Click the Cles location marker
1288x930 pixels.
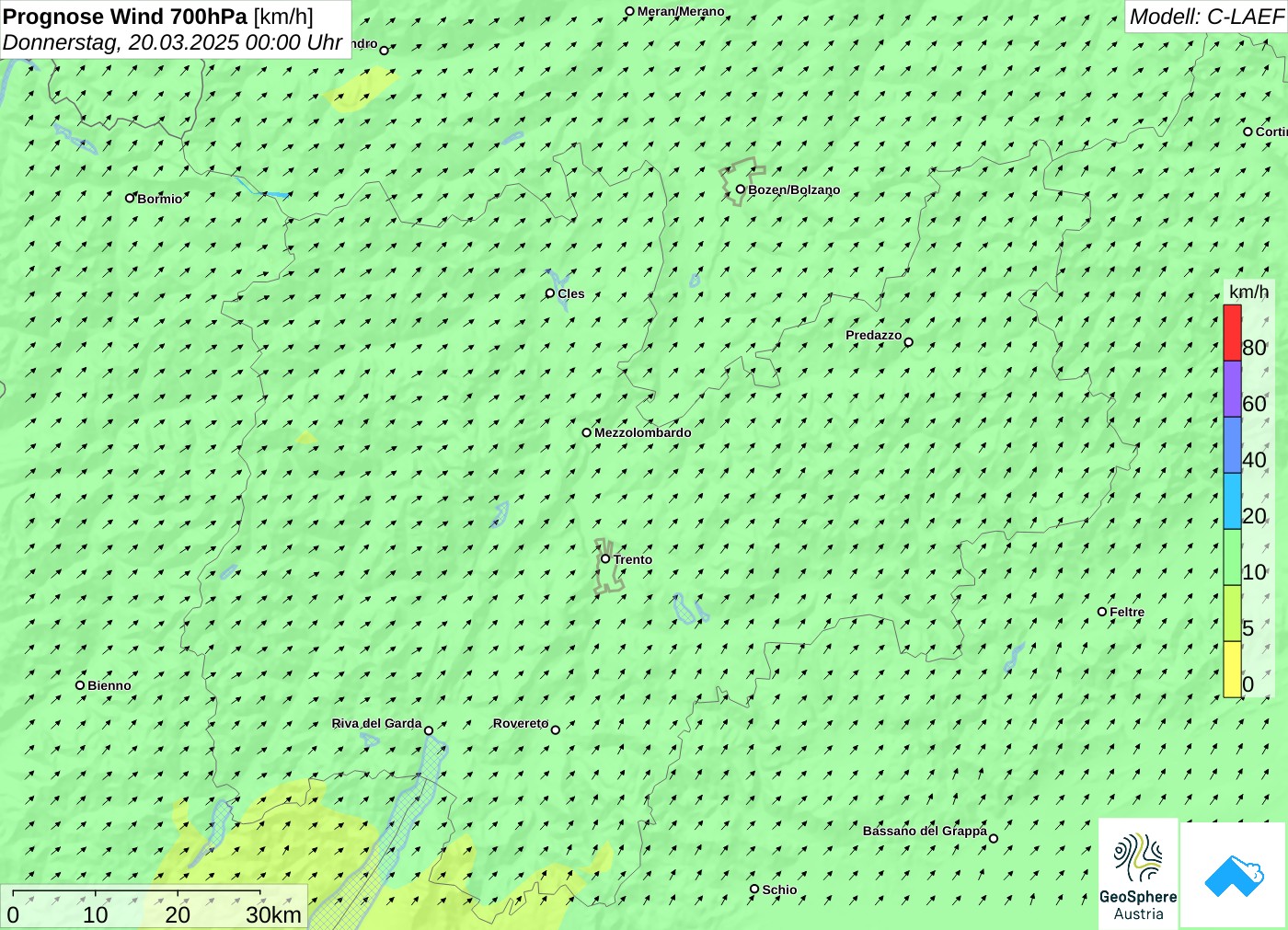pos(550,293)
